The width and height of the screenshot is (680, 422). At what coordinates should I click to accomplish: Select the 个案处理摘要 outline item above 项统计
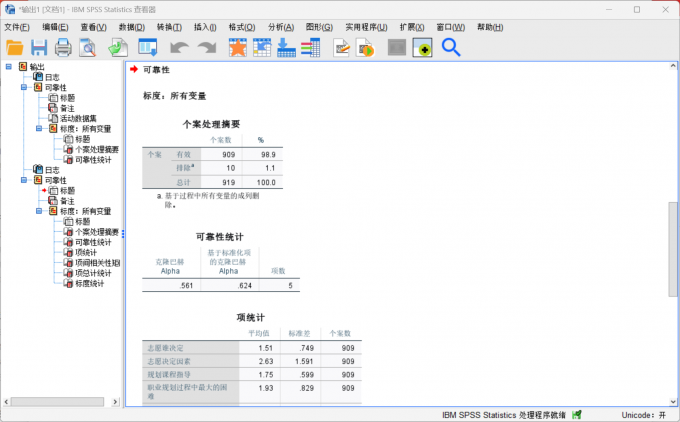97,232
